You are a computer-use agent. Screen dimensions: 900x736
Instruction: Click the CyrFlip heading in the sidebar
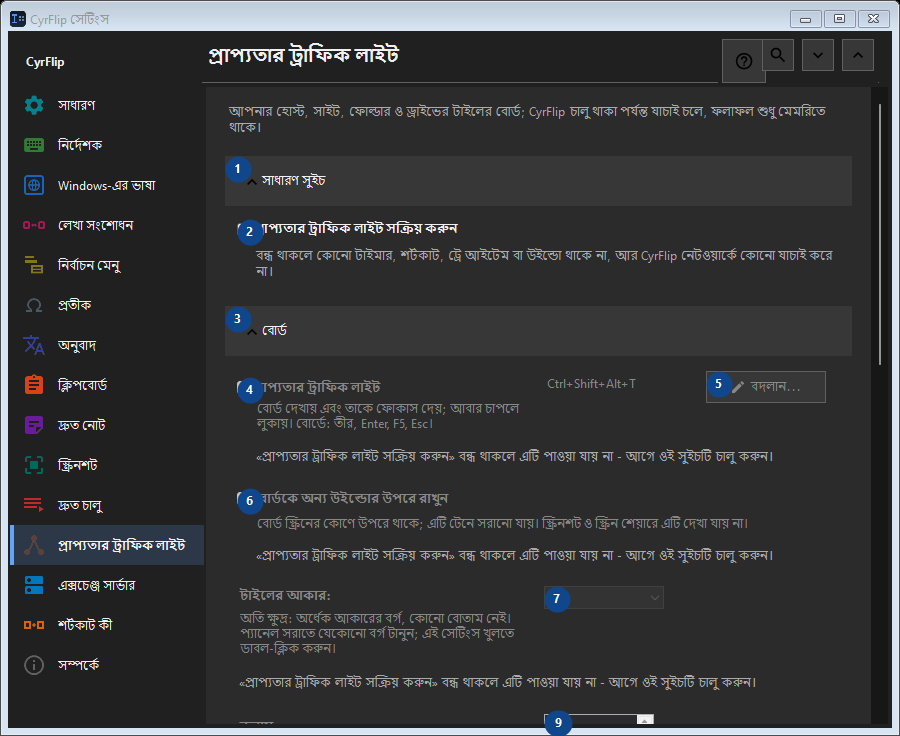tap(45, 62)
